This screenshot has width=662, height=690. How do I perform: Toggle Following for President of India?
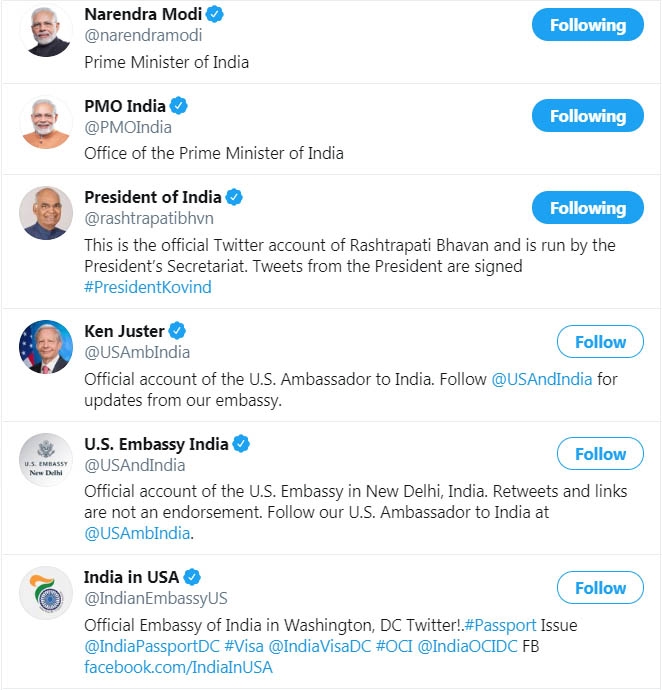pyautogui.click(x=587, y=208)
